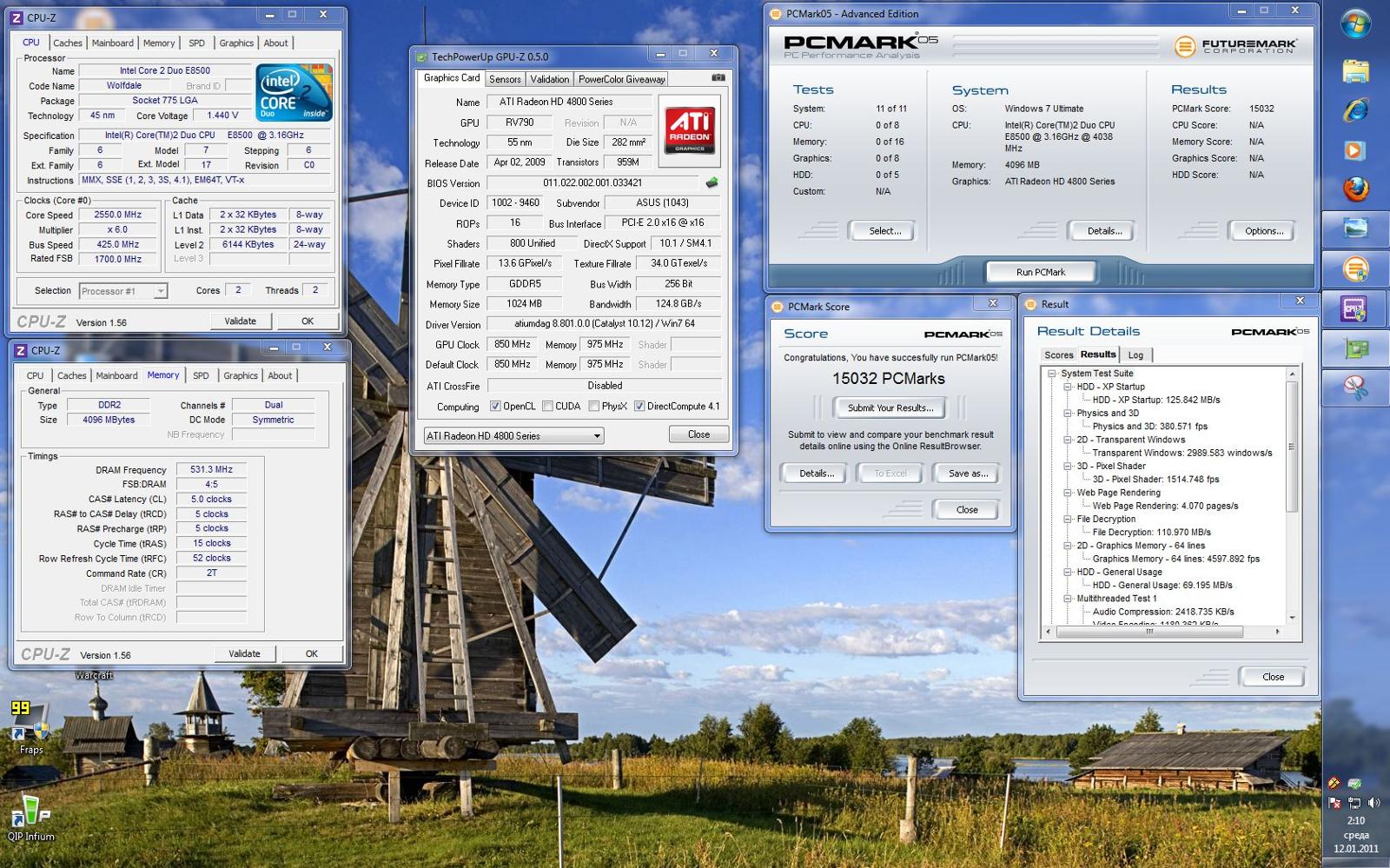Open the Sensors tab in GPU-Z

tap(505, 79)
